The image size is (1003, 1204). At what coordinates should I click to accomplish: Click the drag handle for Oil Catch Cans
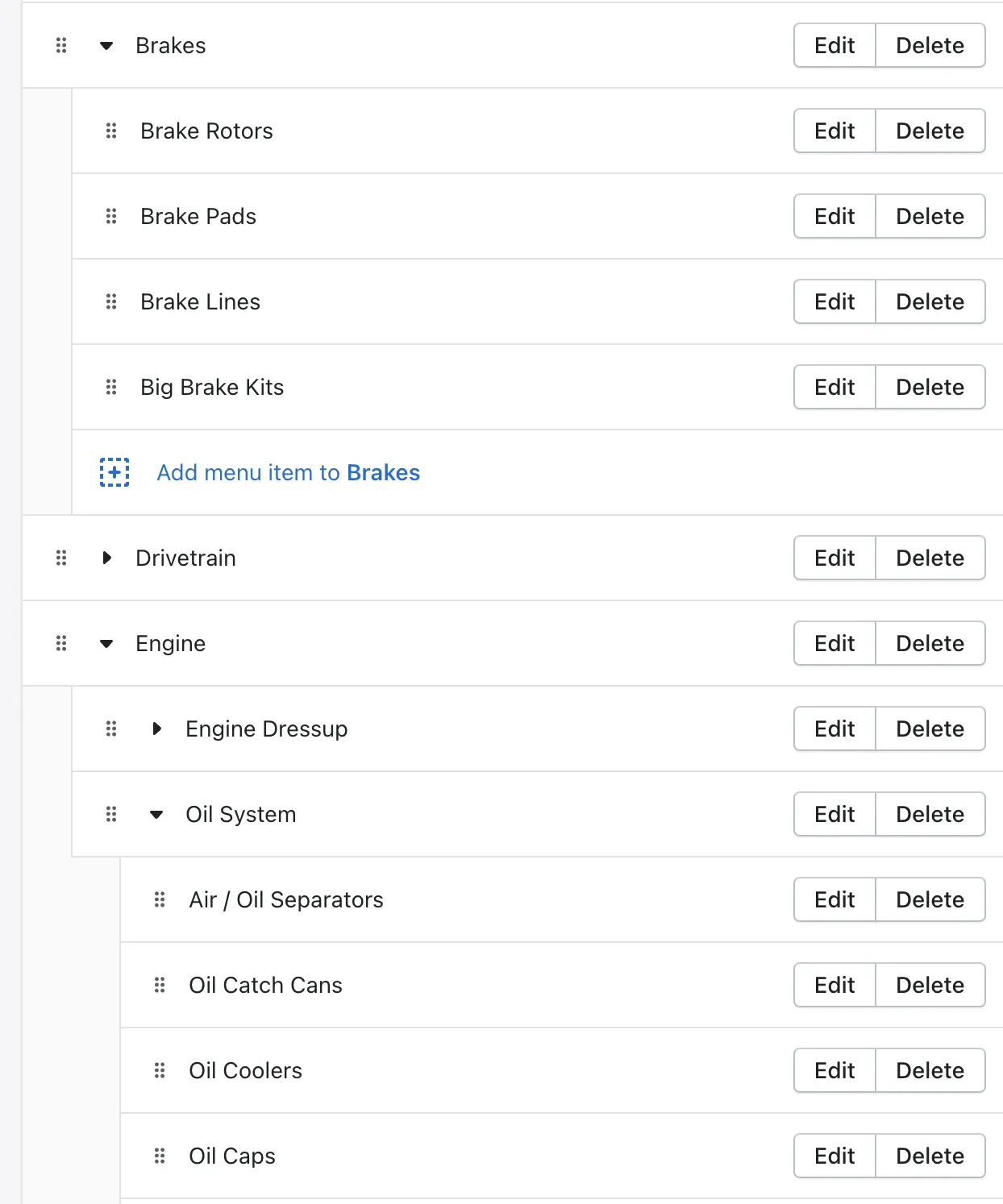(x=160, y=985)
